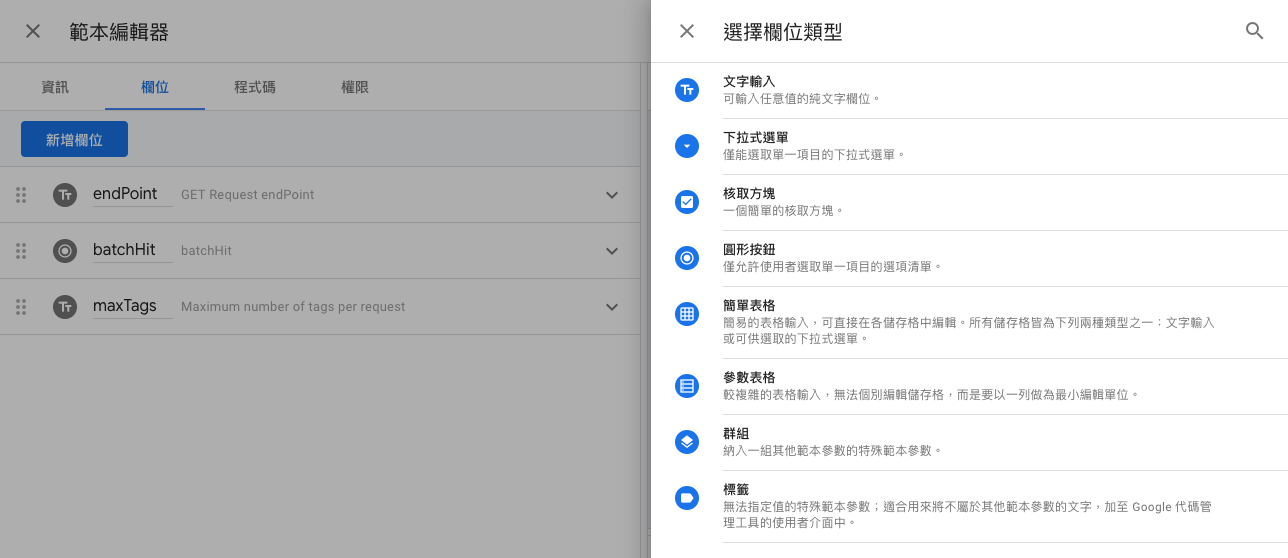Click the gray batchHit description text
Image resolution: width=1288 pixels, height=558 pixels.
click(206, 251)
